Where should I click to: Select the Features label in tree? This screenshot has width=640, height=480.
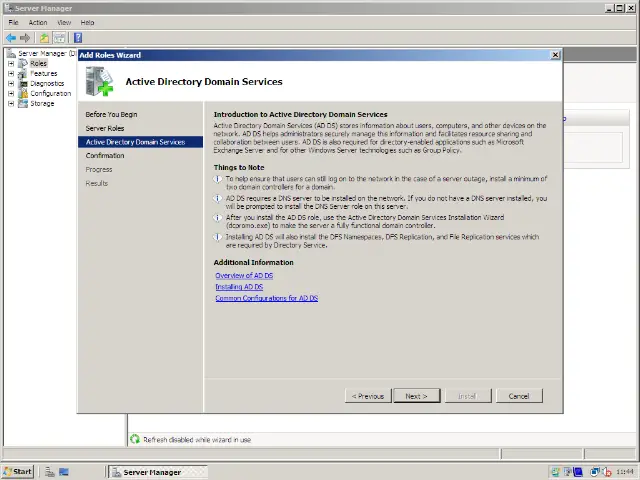(44, 73)
